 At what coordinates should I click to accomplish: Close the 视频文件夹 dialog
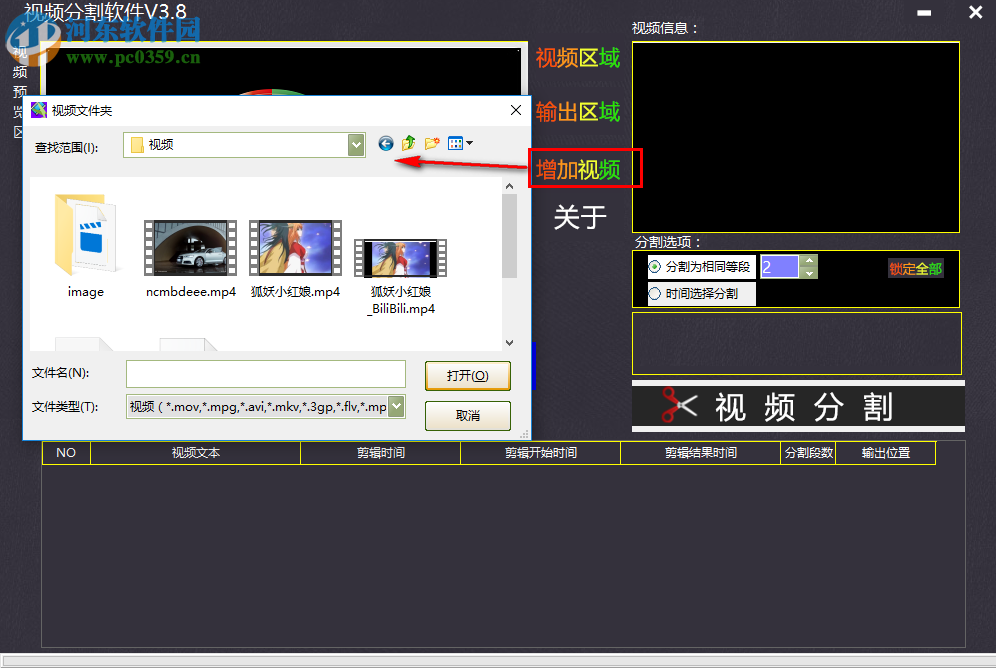(516, 110)
